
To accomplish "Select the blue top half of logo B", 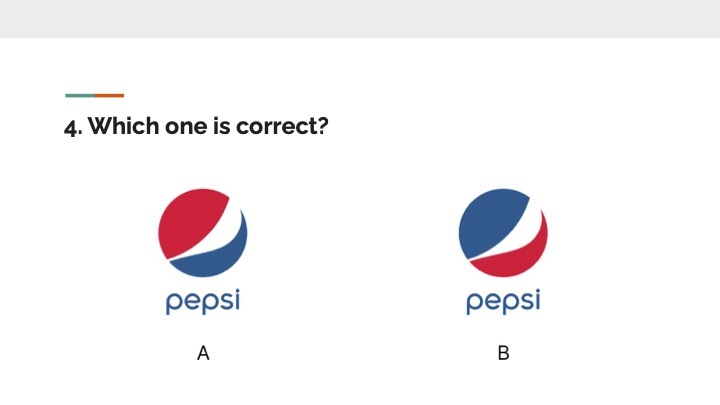I will point(490,222).
